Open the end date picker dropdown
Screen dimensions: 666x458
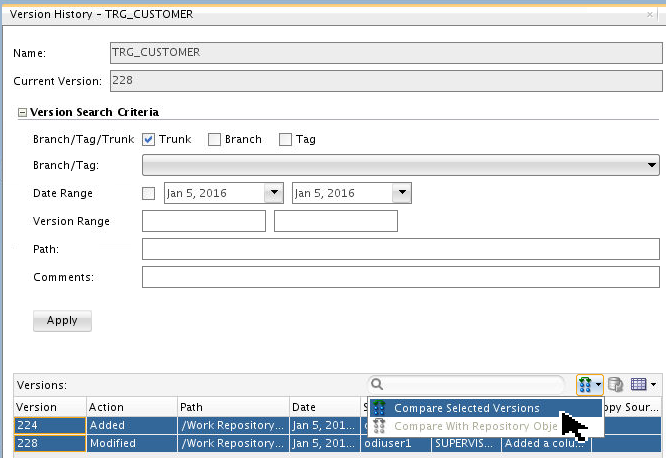tap(402, 193)
